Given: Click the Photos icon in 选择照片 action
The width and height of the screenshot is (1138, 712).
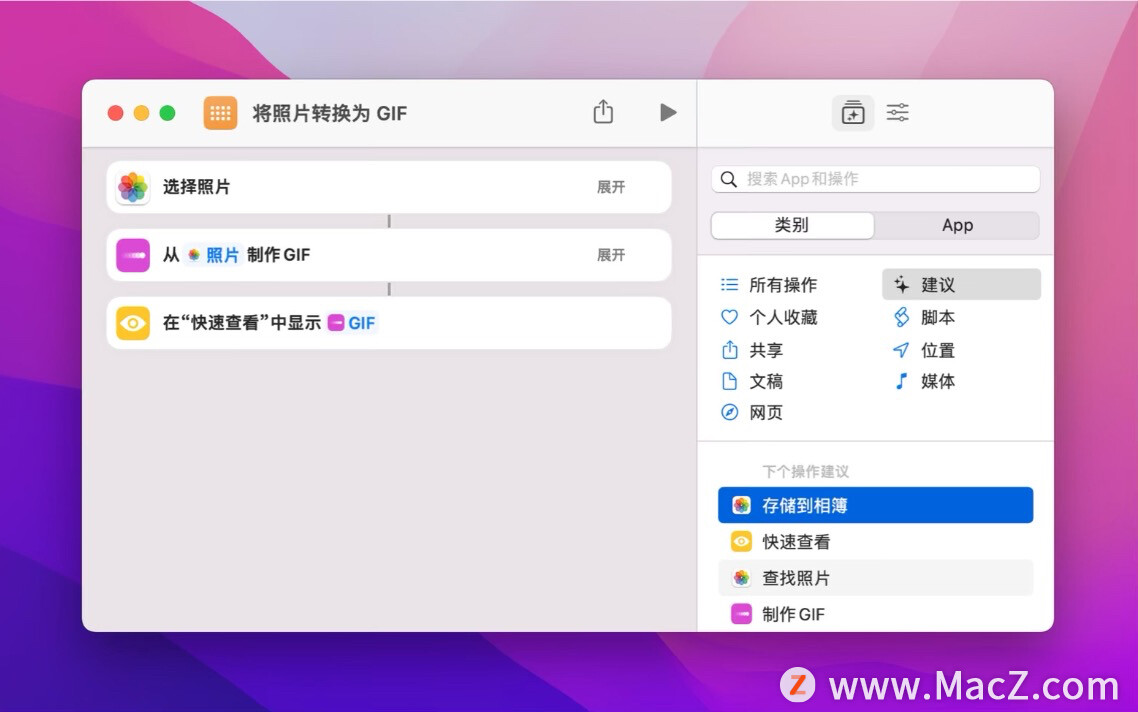Looking at the screenshot, I should point(133,187).
